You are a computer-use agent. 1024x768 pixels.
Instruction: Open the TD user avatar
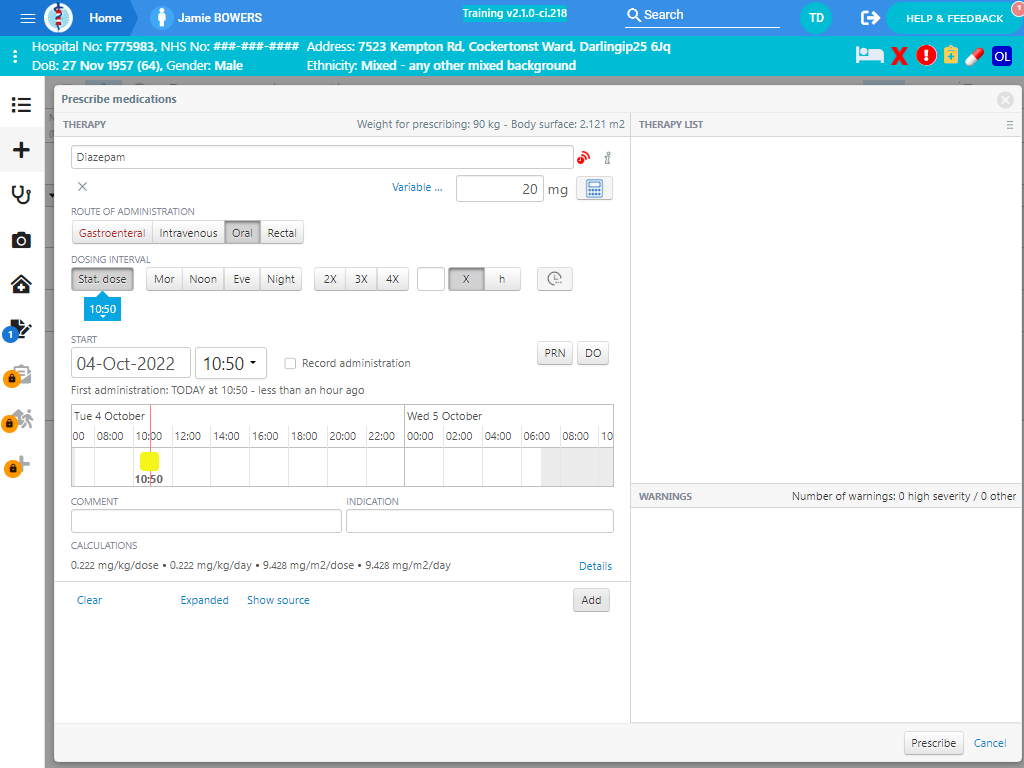[816, 18]
